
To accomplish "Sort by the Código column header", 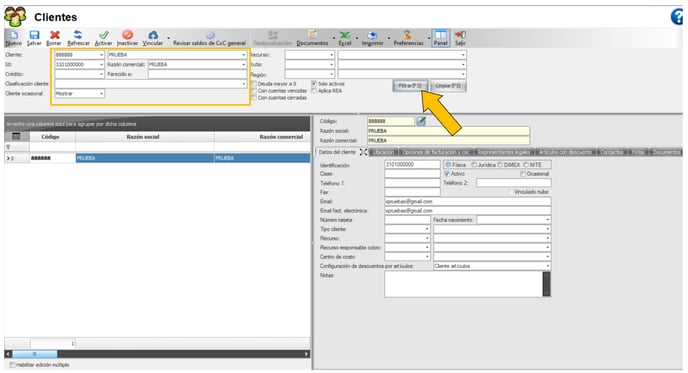I will click(50, 137).
